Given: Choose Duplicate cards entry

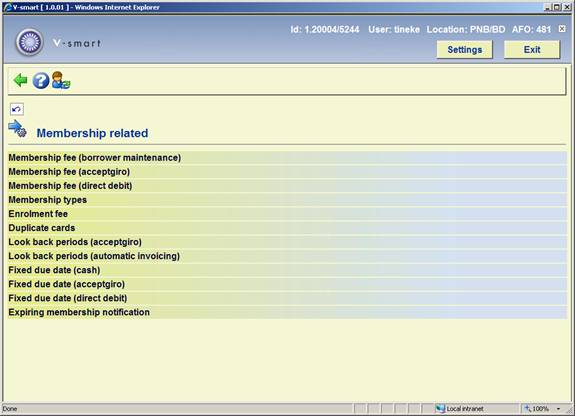Looking at the screenshot, I should 287,228.
